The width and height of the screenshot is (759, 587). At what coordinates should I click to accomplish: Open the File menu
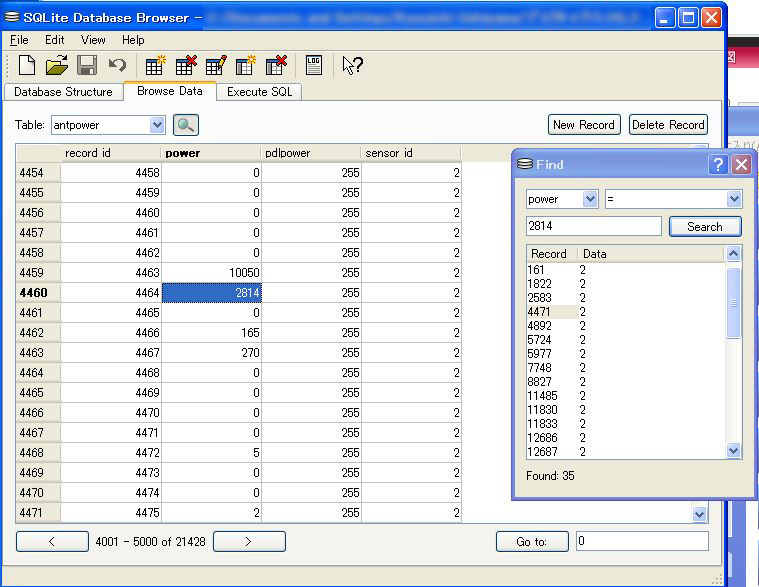19,40
